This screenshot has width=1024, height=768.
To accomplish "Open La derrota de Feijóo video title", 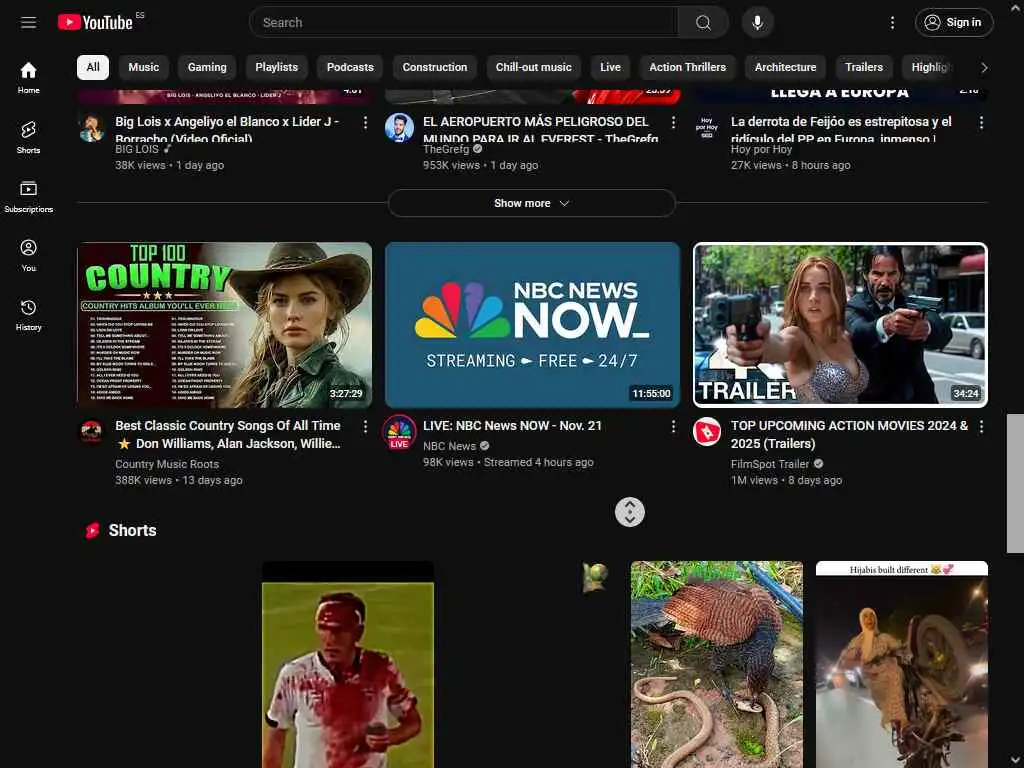I will point(842,129).
